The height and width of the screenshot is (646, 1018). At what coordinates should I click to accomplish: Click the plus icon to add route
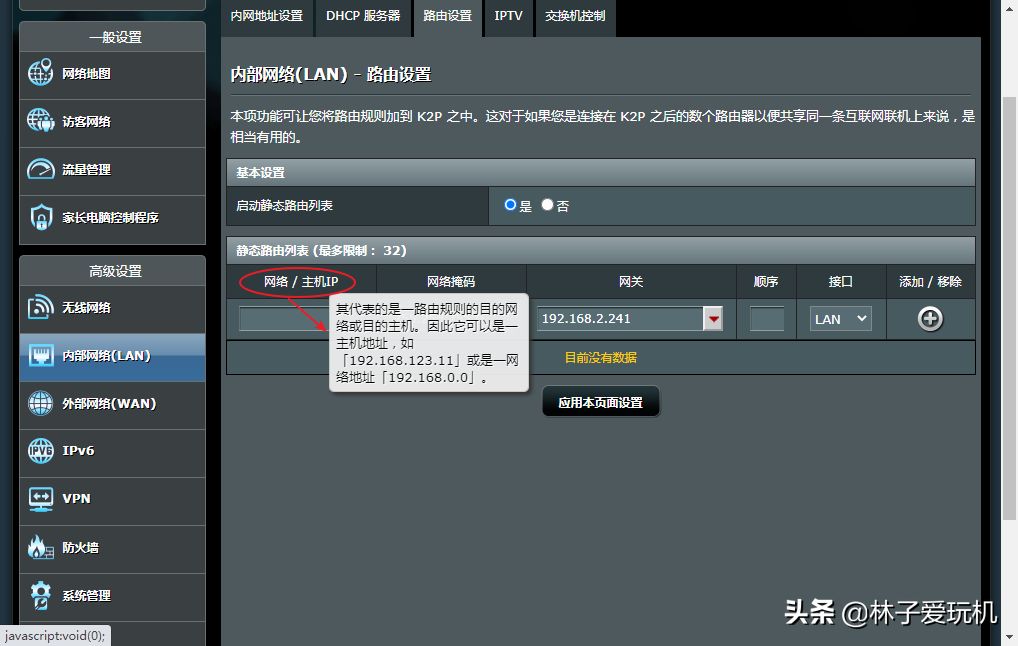click(930, 319)
